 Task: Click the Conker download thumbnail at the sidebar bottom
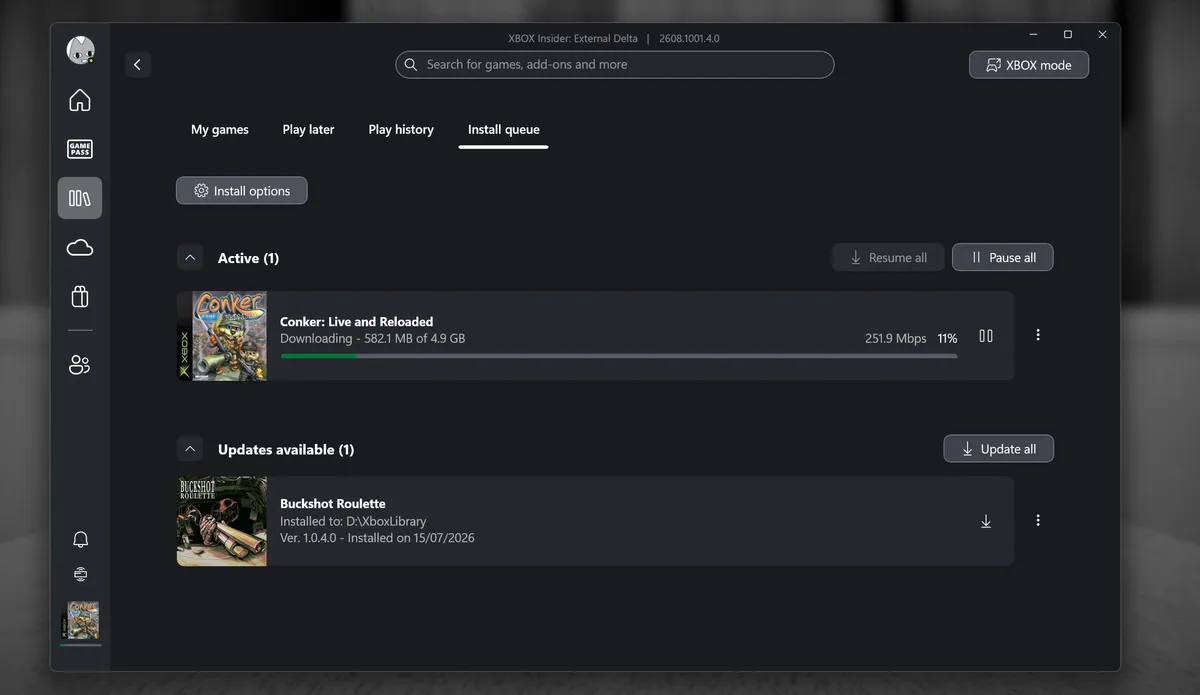[x=81, y=621]
